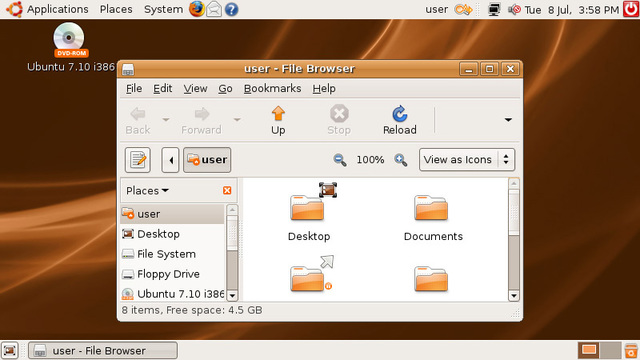The width and height of the screenshot is (640, 360).
Task: Click the file view scrollbar up arrow
Action: pos(514,184)
